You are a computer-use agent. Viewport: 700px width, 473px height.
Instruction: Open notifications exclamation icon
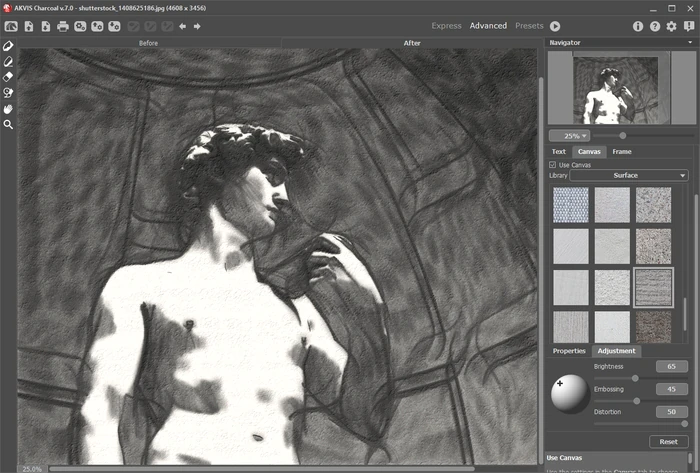[x=689, y=26]
